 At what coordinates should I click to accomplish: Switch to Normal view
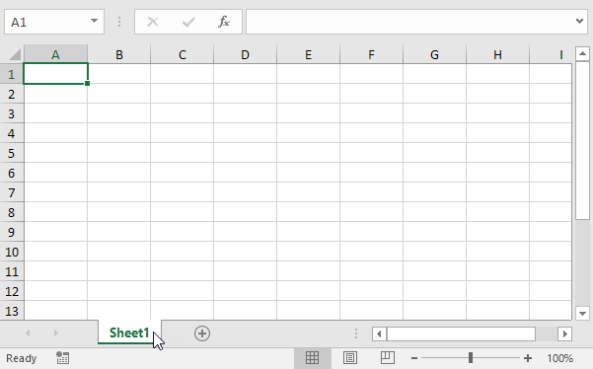coord(312,358)
